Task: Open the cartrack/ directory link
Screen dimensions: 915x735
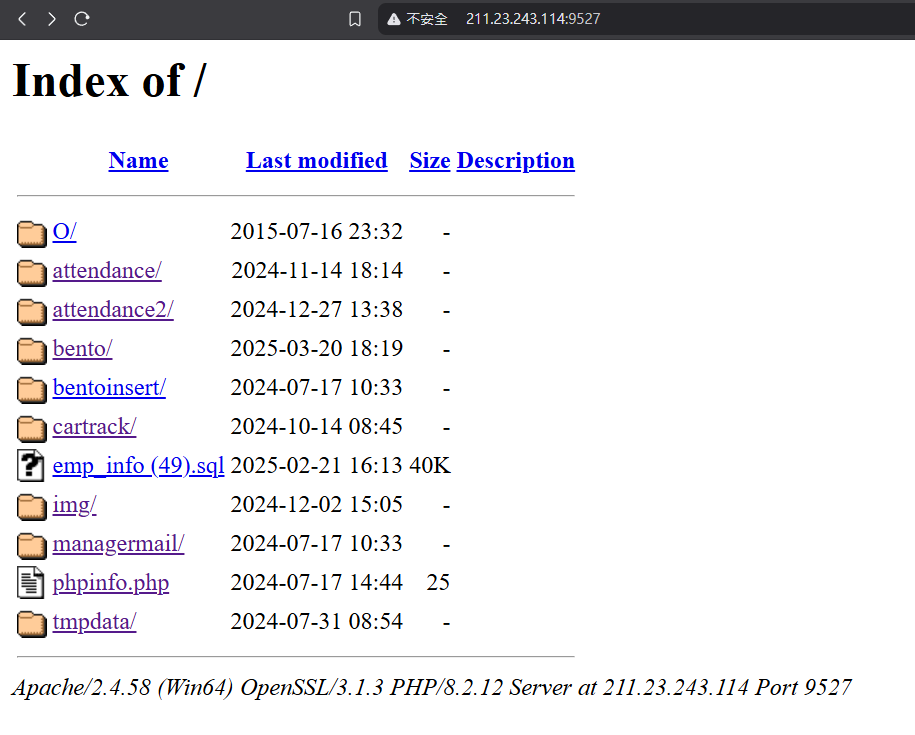Action: coord(94,427)
